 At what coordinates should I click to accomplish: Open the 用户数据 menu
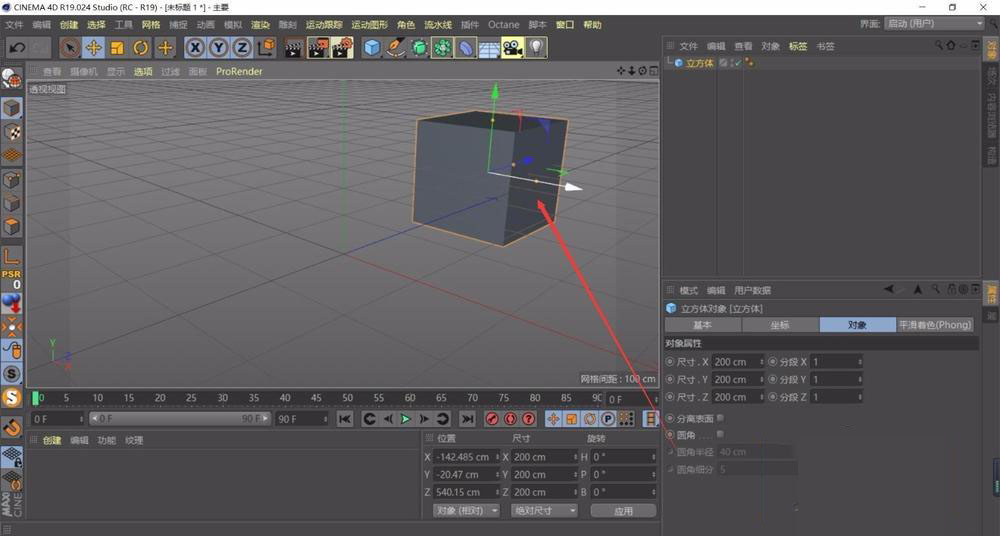pos(753,290)
